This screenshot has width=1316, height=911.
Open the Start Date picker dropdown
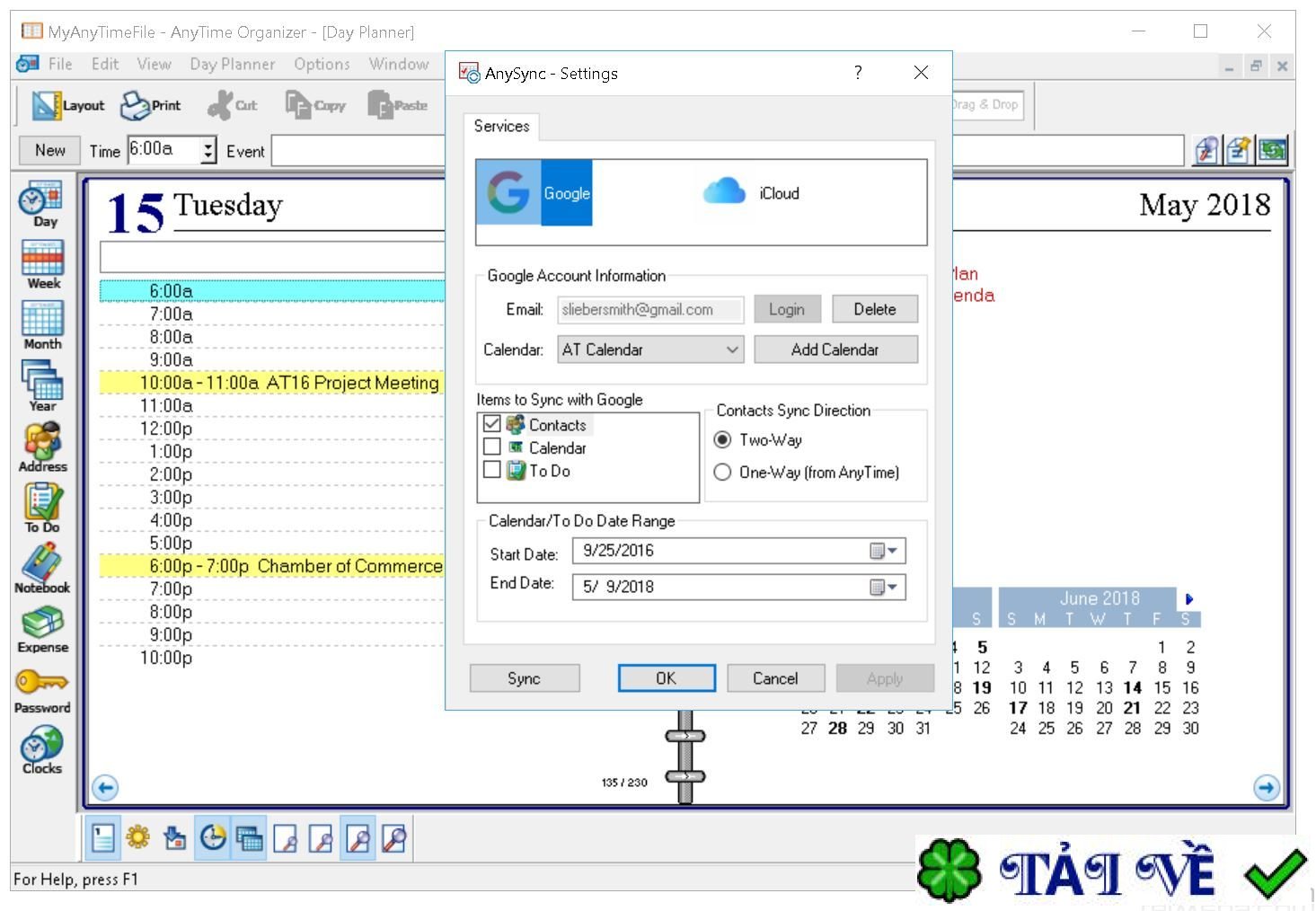pyautogui.click(x=885, y=551)
